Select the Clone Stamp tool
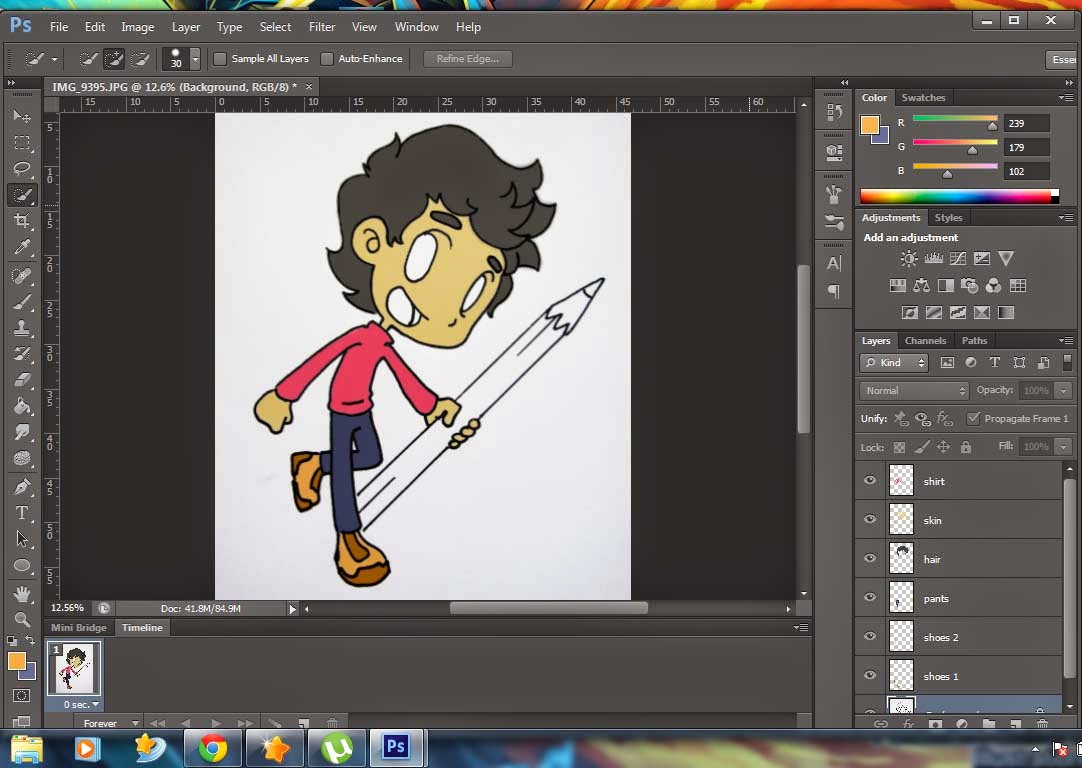 coord(22,328)
